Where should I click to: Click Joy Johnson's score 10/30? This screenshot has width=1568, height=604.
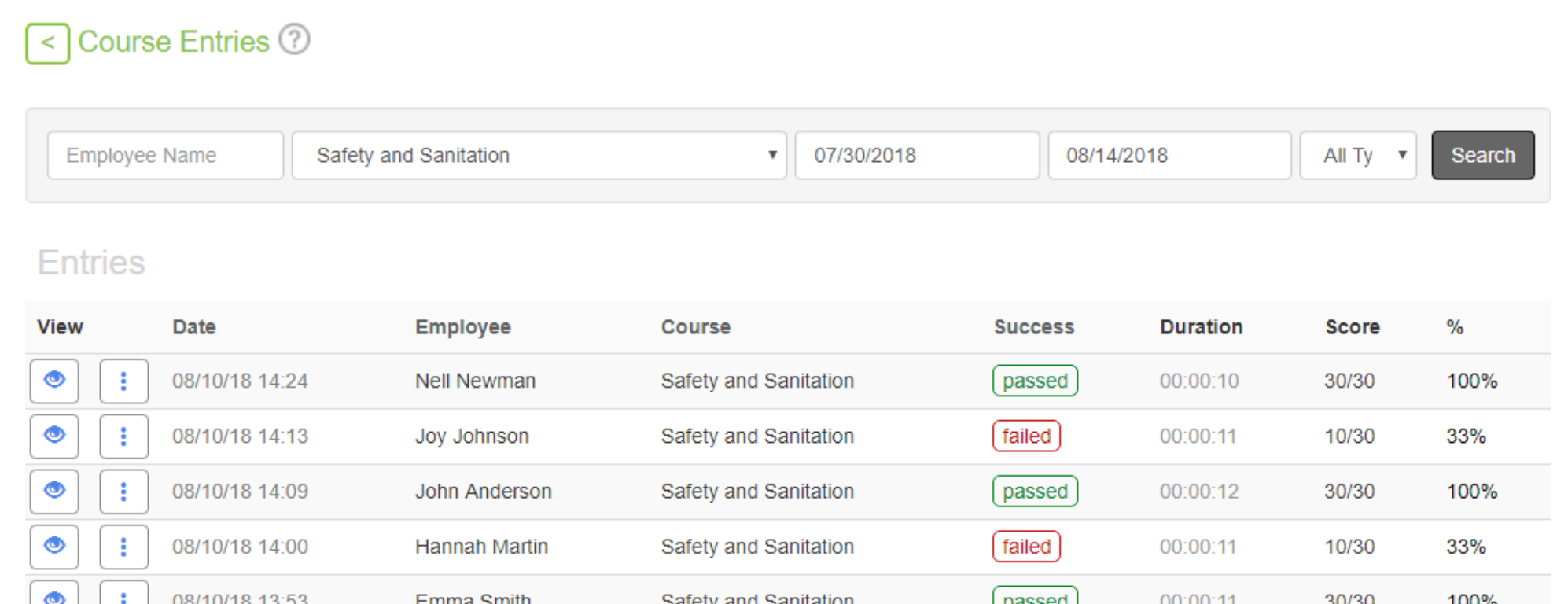1349,436
